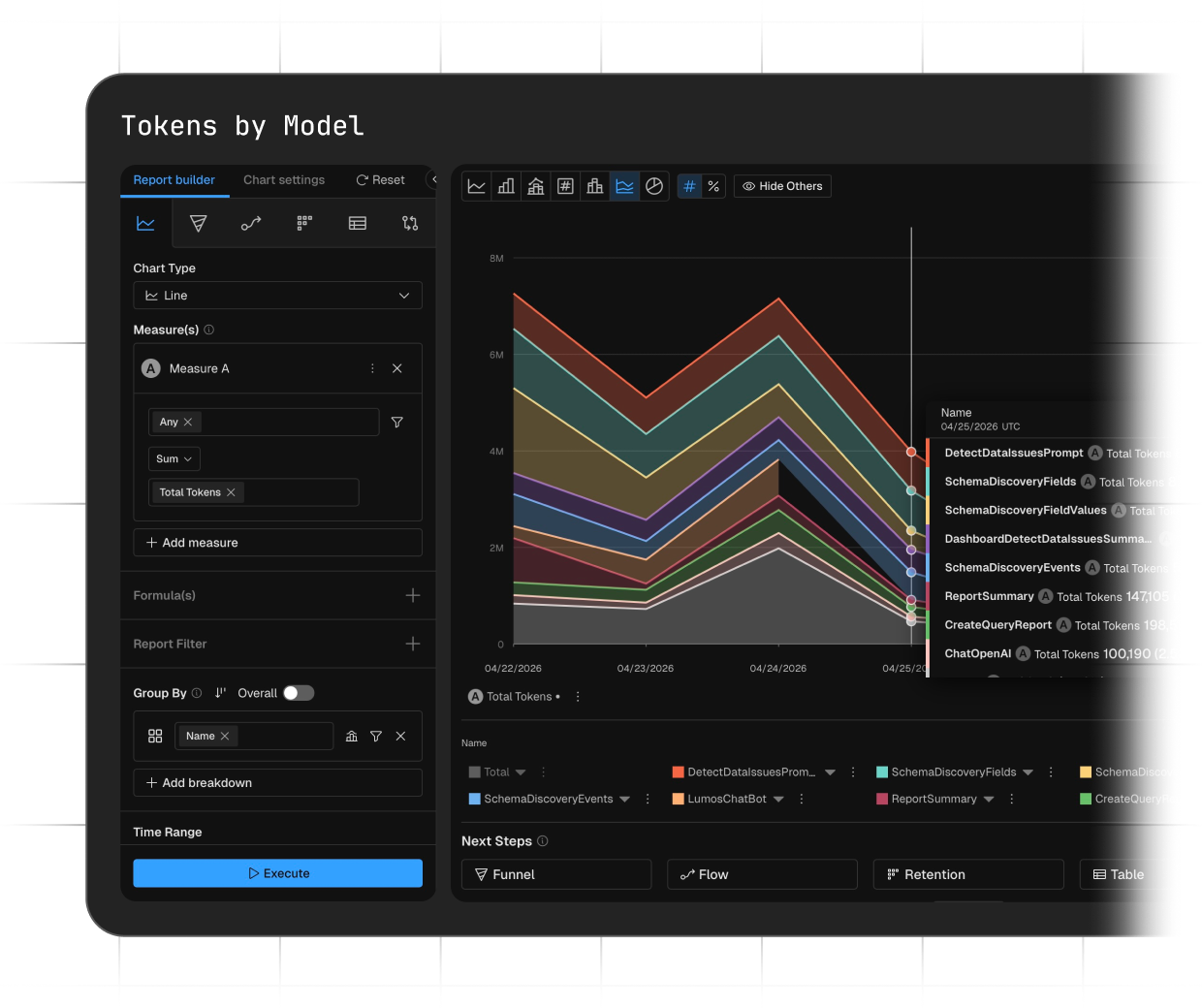Expand Total legend dropdown arrow
The height and width of the screenshot is (1008, 1202).
[x=521, y=772]
